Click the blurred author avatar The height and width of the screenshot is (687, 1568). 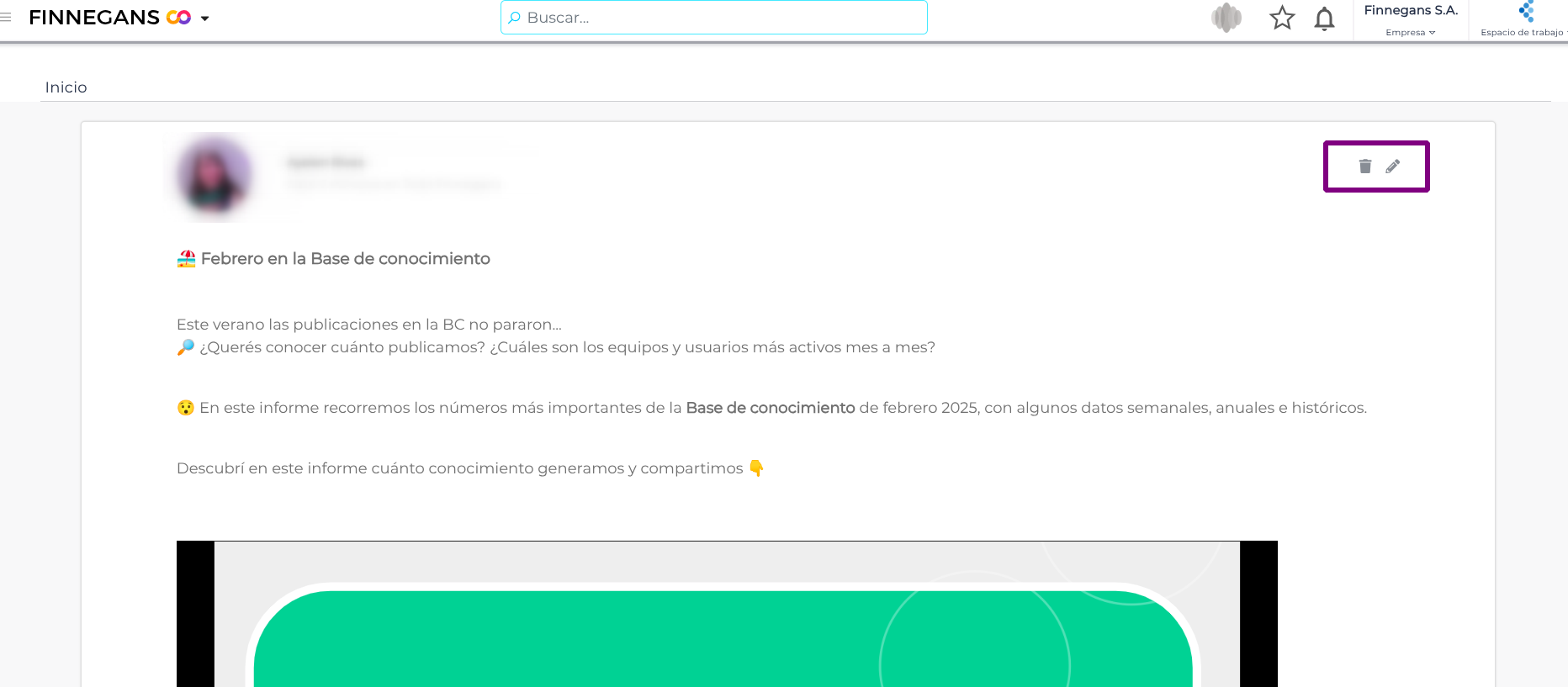coord(215,177)
